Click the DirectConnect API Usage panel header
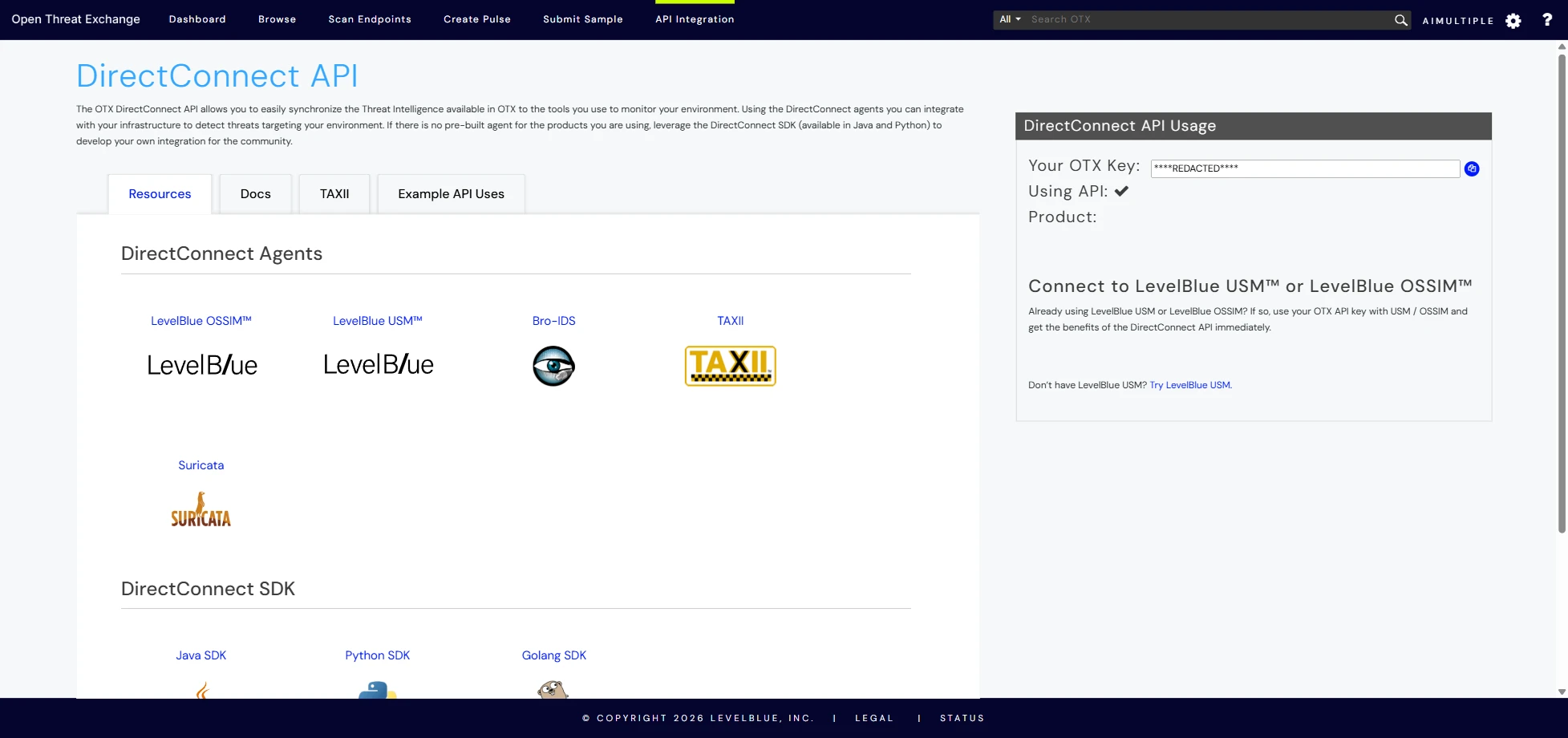This screenshot has width=1568, height=738. pyautogui.click(x=1253, y=126)
